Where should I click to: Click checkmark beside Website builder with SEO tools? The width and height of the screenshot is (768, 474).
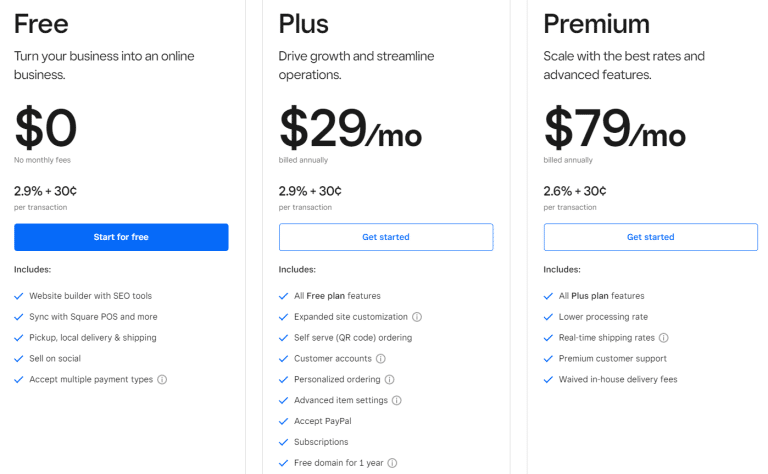(x=19, y=296)
